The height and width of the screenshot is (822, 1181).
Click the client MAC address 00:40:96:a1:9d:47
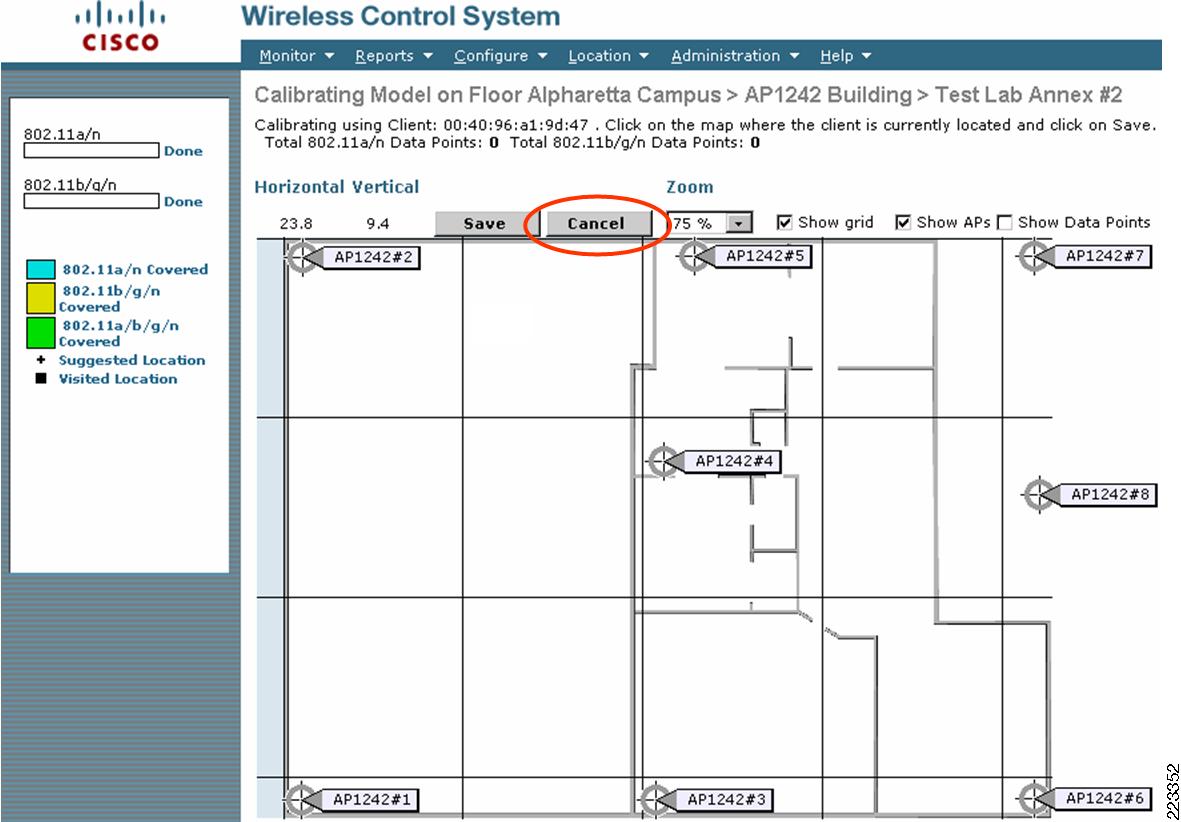(518, 126)
